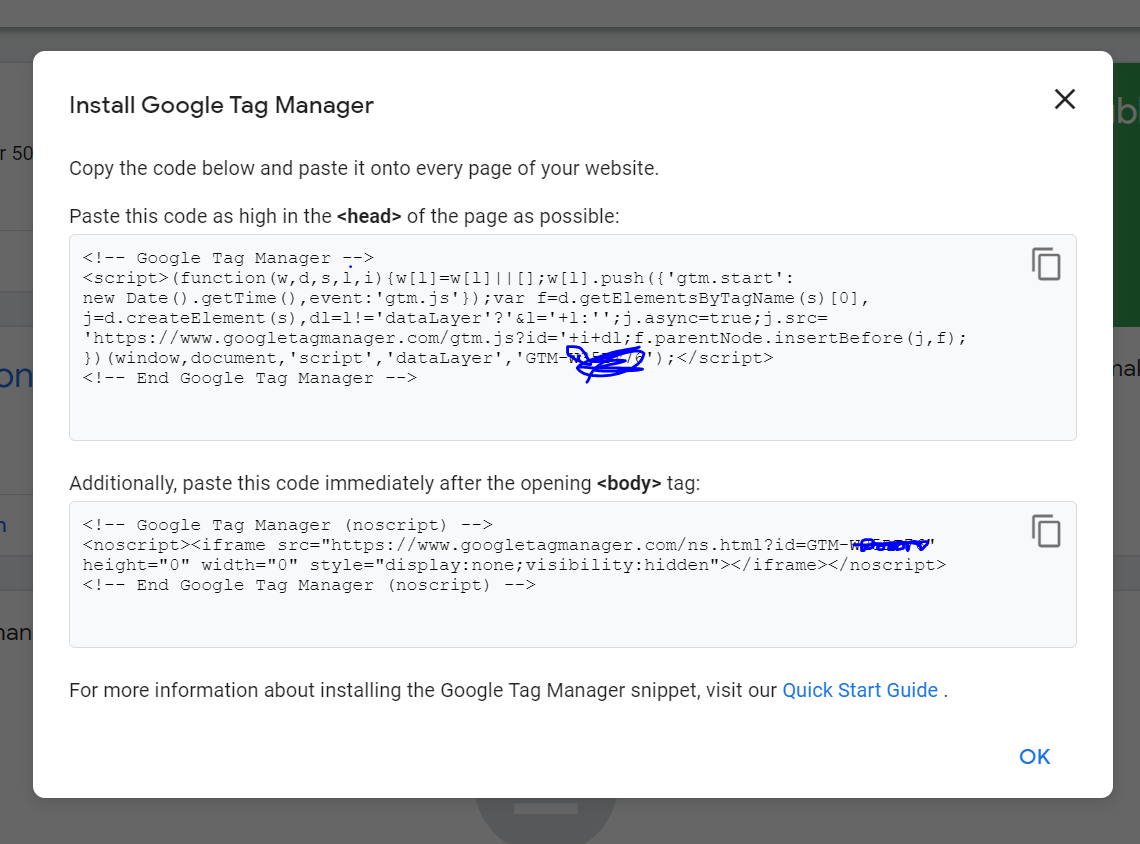1140x844 pixels.
Task: Select the line '<!-- End Google Tag Manager -->'
Action: (x=249, y=378)
